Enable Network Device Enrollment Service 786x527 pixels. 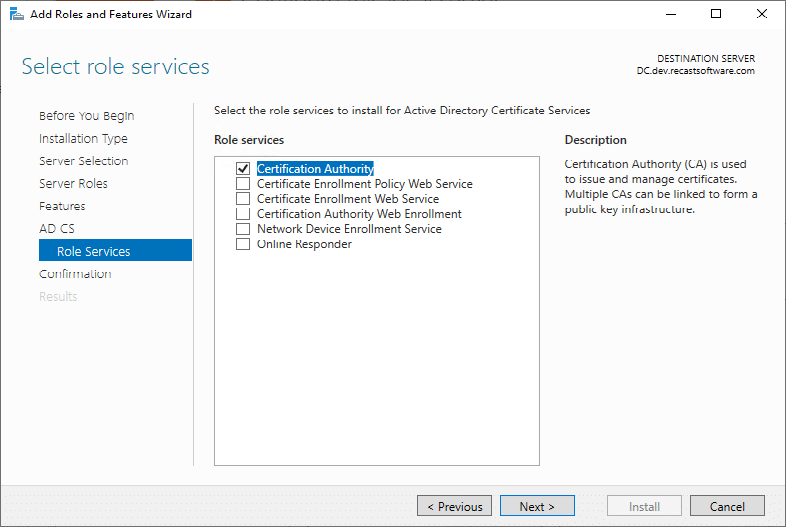(x=243, y=229)
